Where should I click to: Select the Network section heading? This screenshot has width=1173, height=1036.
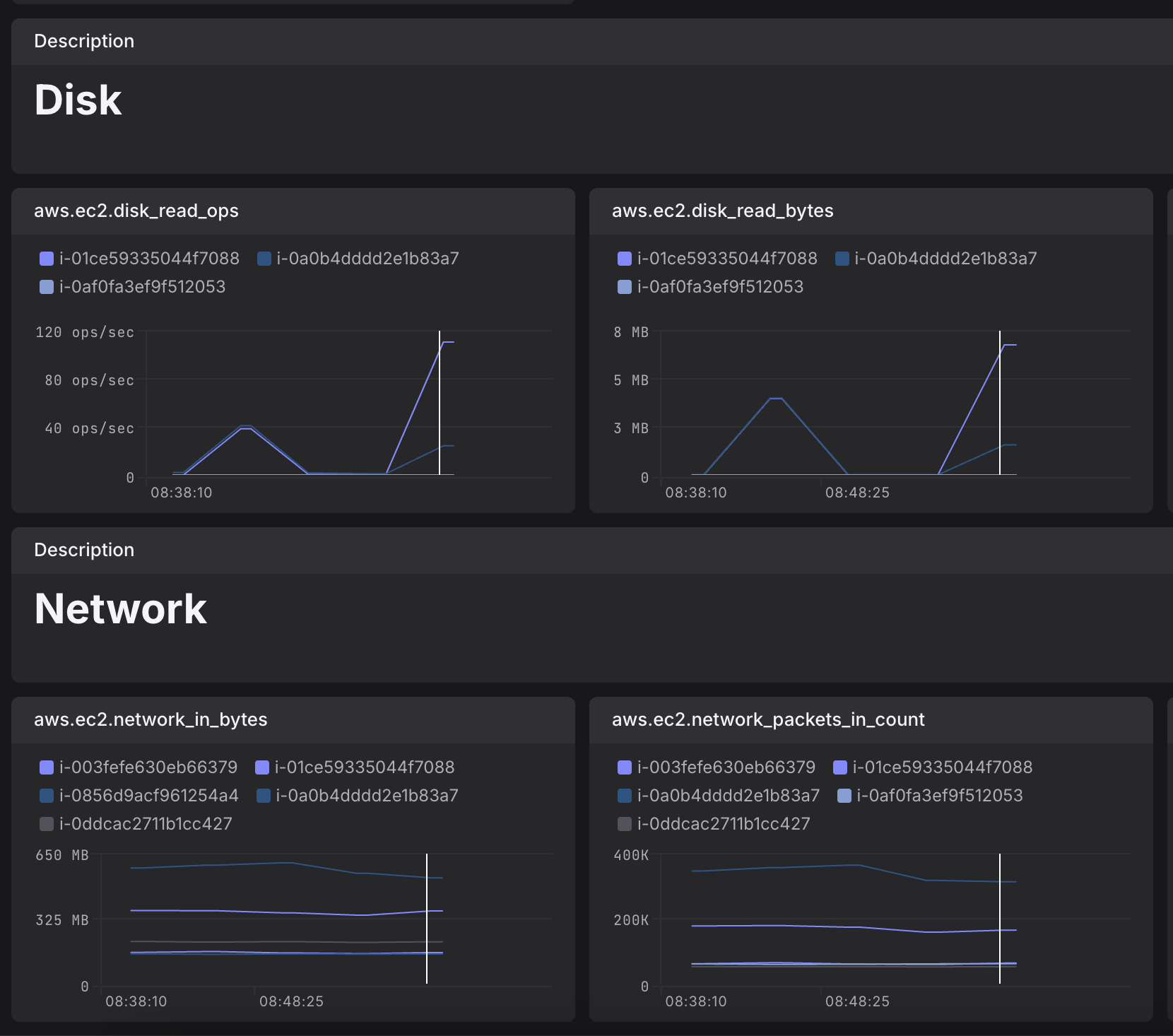coord(121,608)
